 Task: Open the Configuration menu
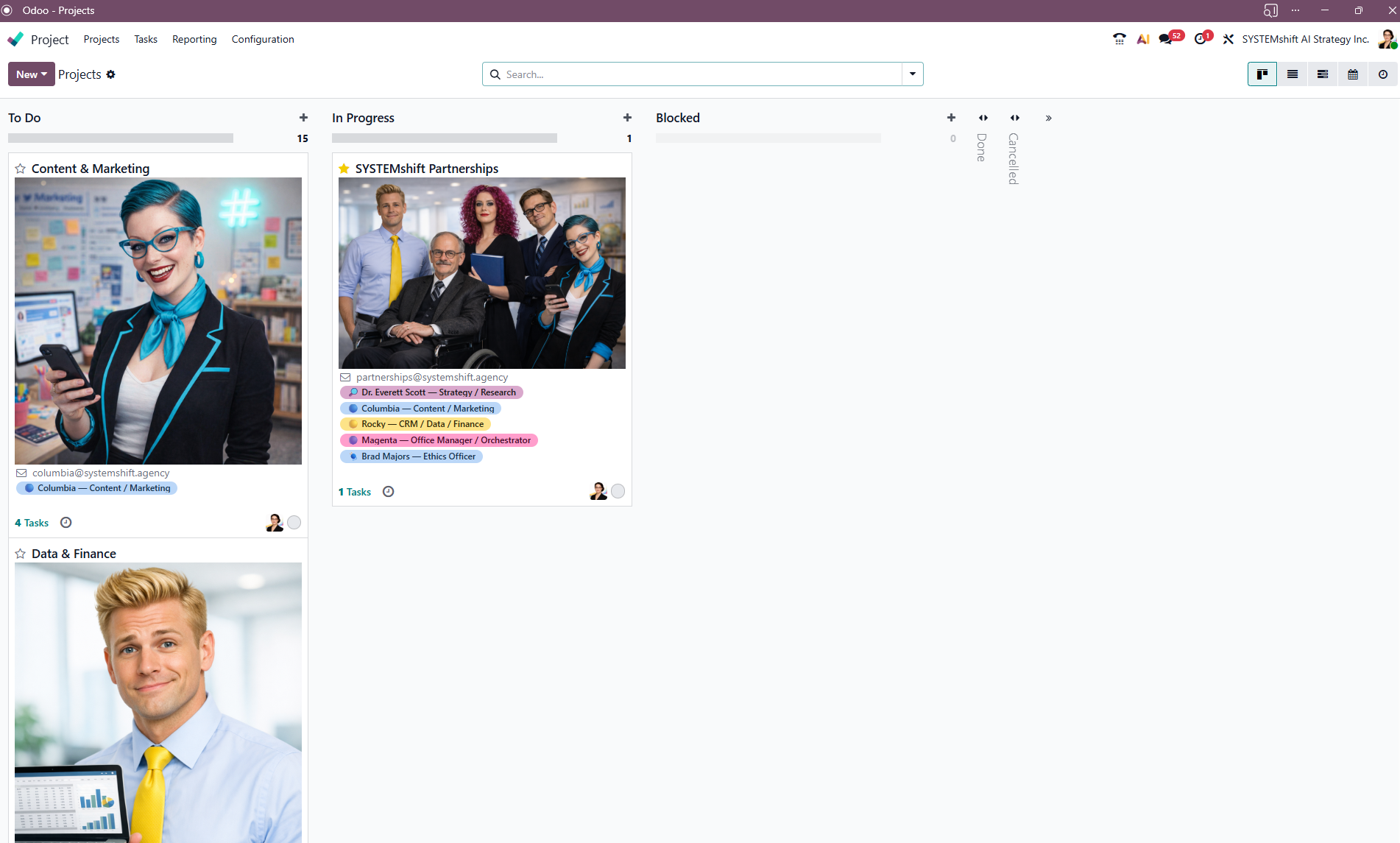pos(263,39)
